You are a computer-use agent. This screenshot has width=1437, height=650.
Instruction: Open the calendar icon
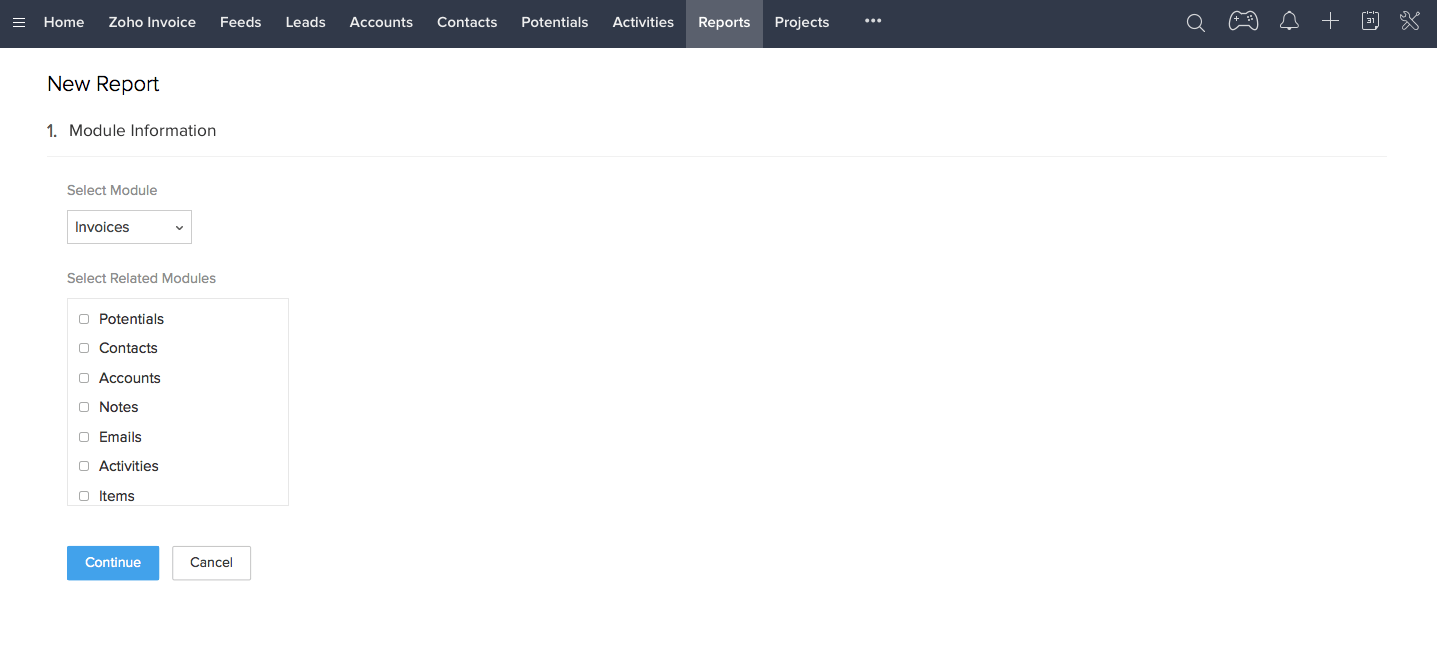[x=1370, y=21]
